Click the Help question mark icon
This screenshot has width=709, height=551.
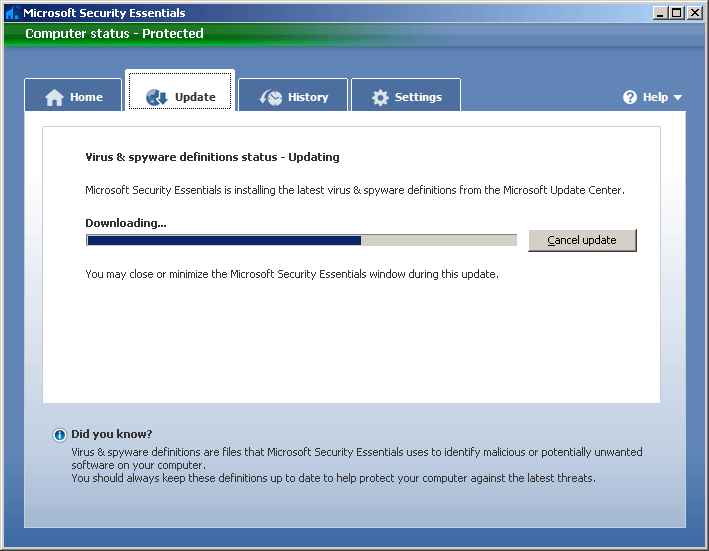pos(630,97)
